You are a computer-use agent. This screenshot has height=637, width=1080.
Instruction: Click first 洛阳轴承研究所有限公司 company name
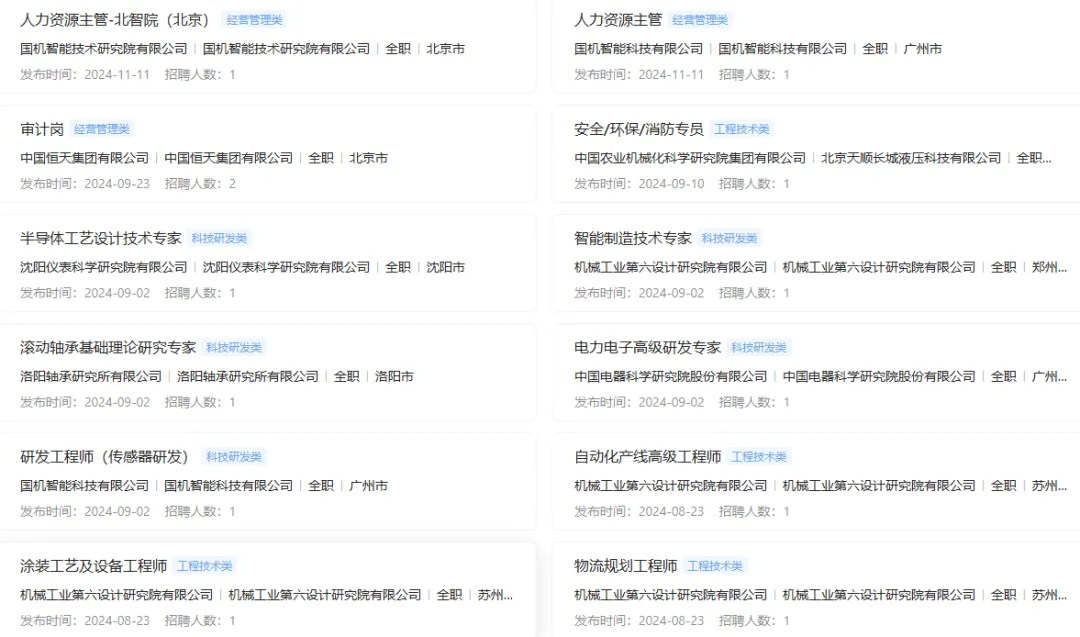tap(91, 377)
